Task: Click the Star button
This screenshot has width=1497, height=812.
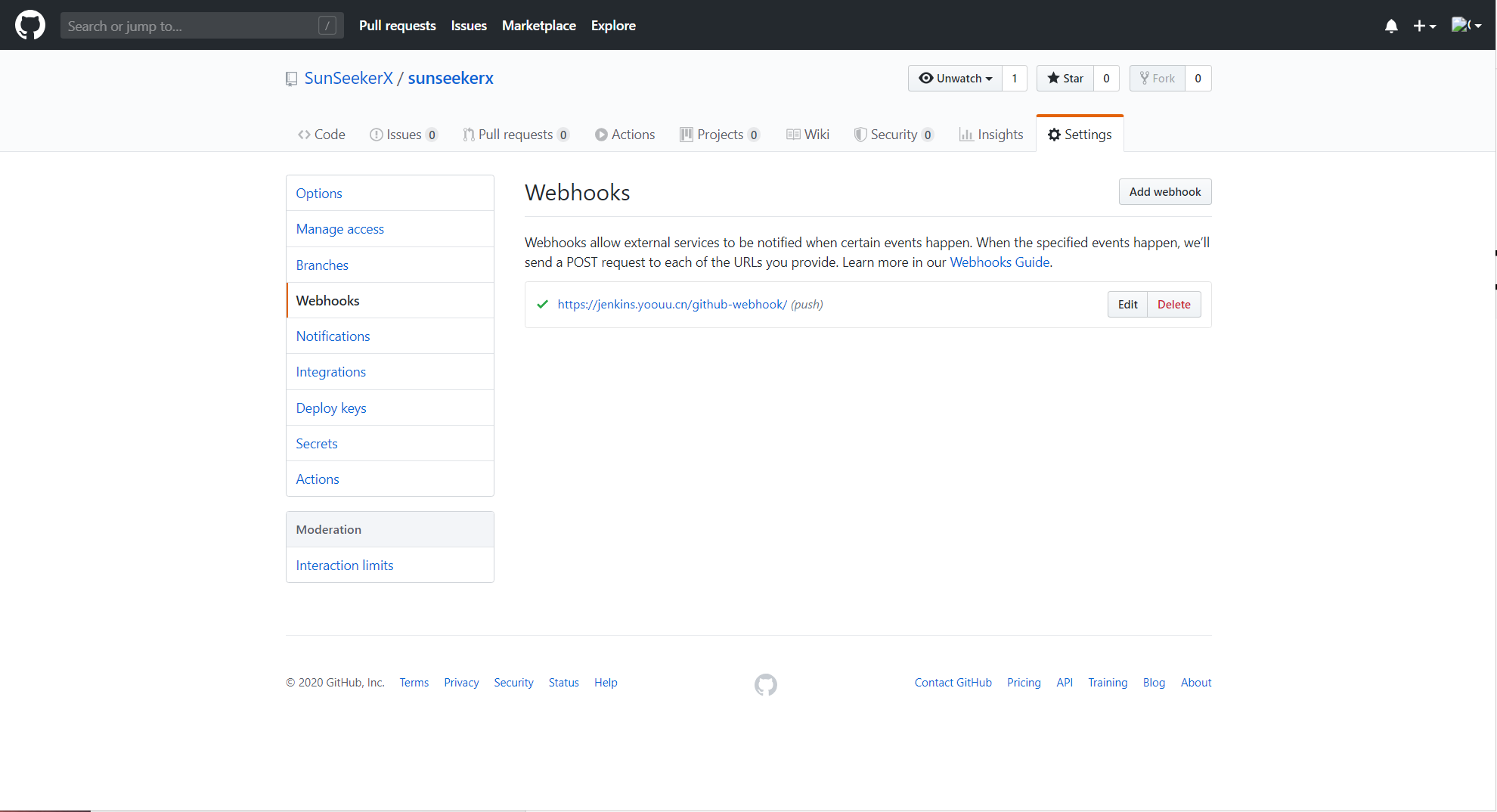Action: coord(1065,79)
